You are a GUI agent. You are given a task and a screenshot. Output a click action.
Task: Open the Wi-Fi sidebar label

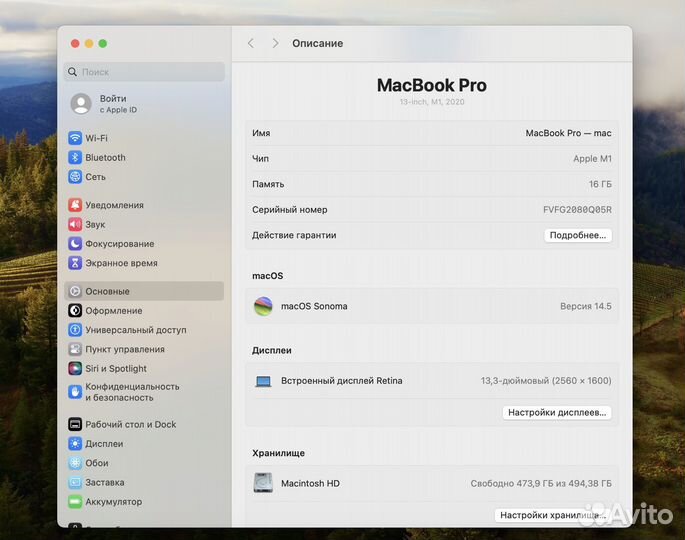coord(97,138)
